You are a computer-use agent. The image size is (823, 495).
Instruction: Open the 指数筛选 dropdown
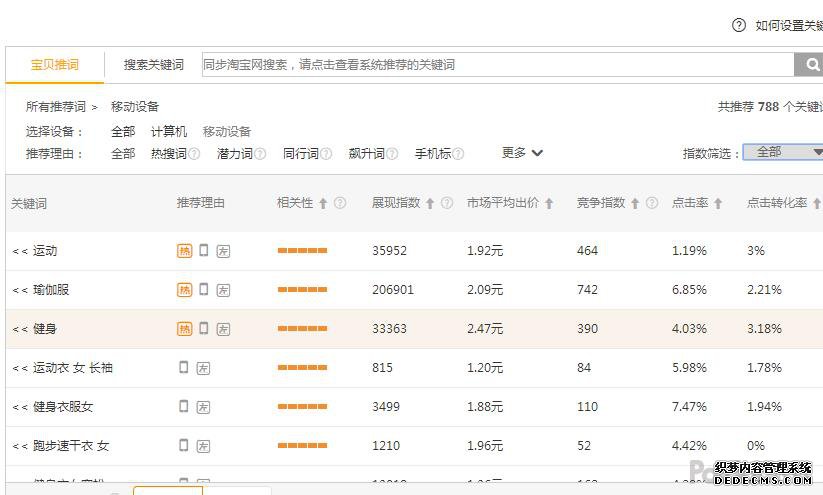pyautogui.click(x=783, y=152)
